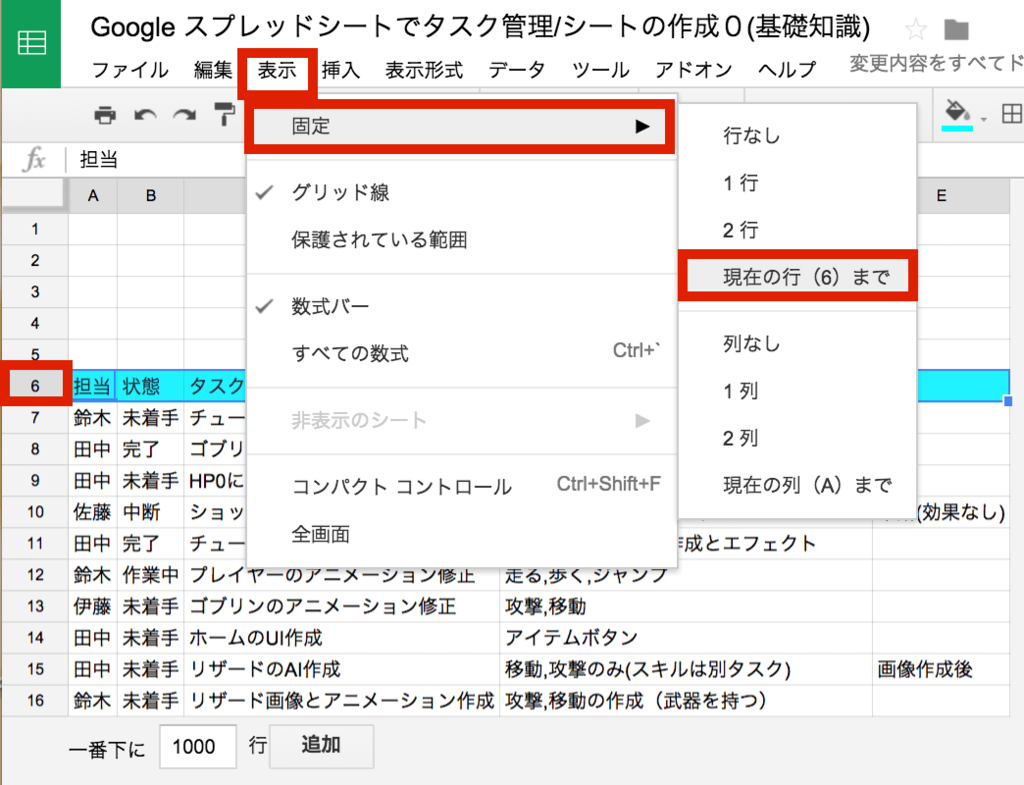Toggle the グリッド線 option
1024x785 pixels.
(461, 192)
